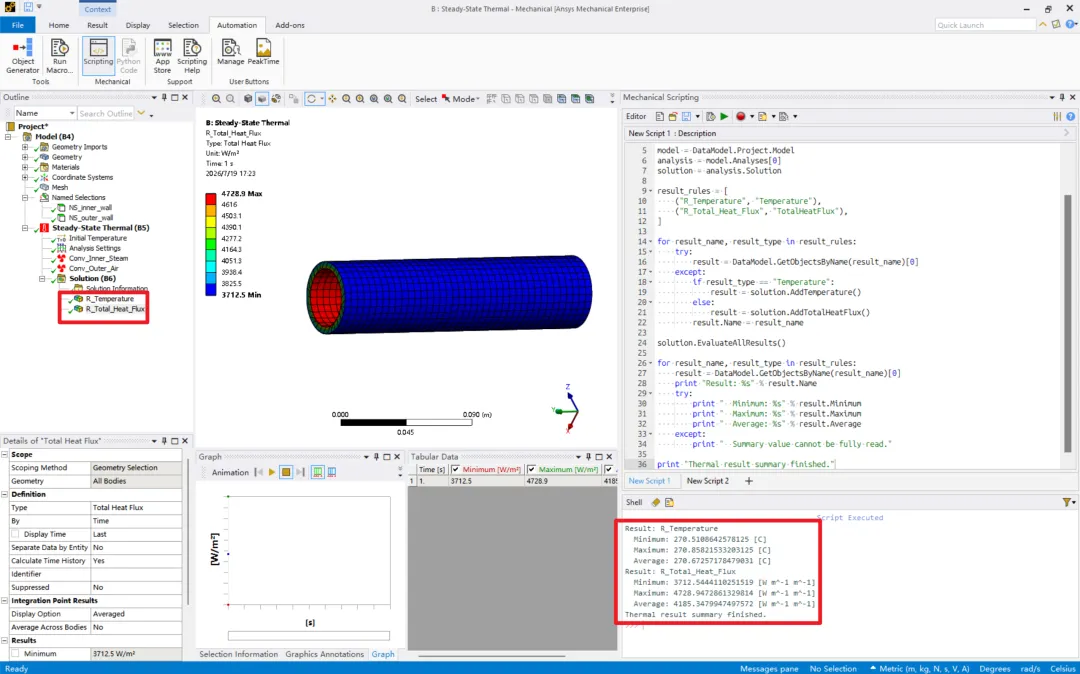
Task: Click the Shell filter funnel icon
Action: [1066, 503]
